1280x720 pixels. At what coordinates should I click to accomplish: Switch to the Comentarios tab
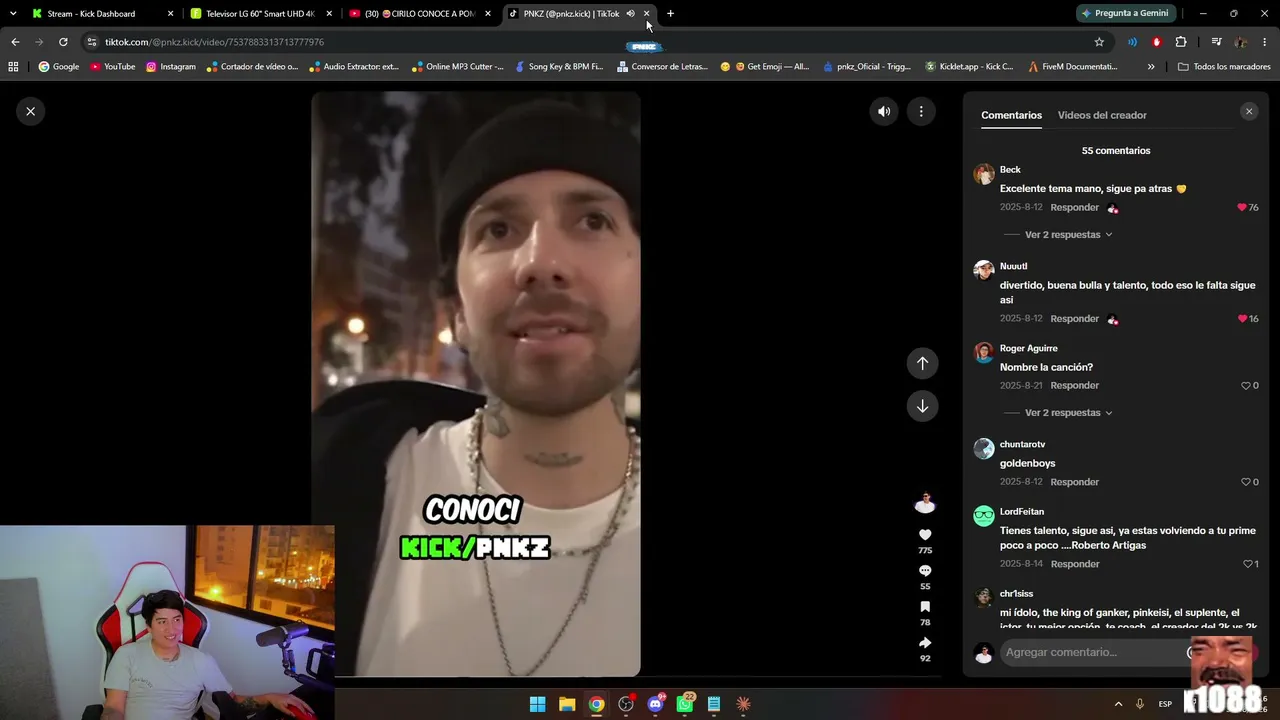[x=1011, y=115]
